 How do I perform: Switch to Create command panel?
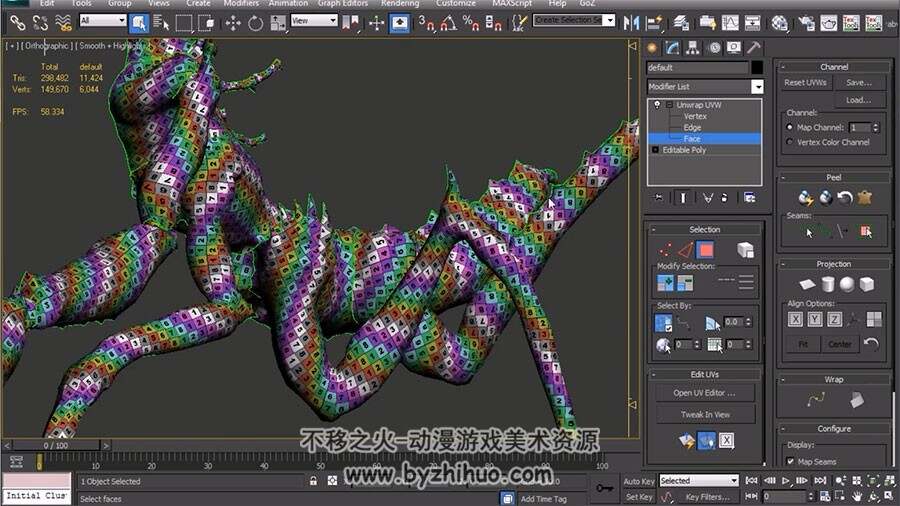point(652,48)
